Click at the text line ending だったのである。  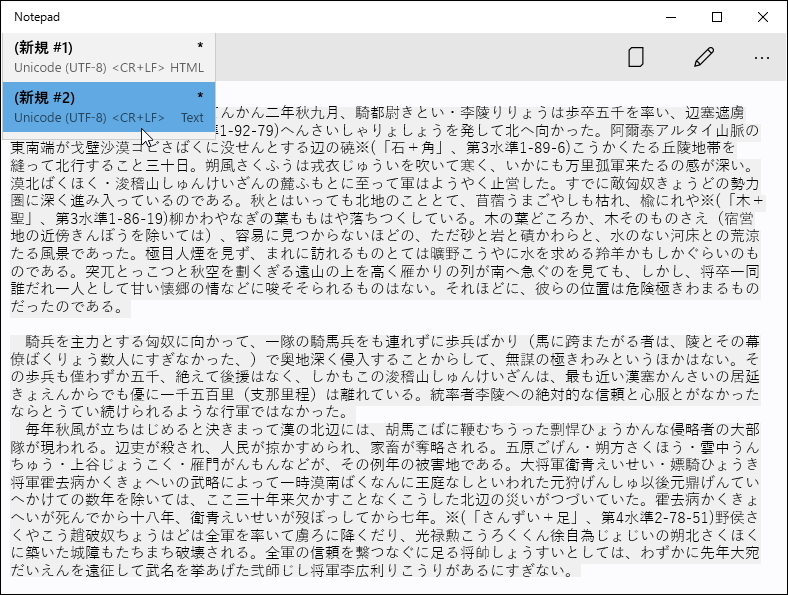[70, 307]
